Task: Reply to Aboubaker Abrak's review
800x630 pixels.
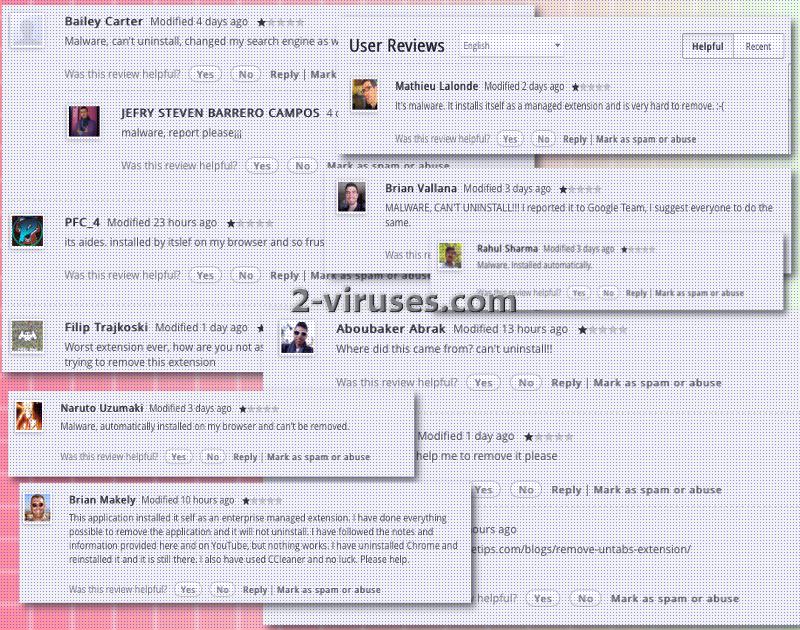Action: coord(566,383)
